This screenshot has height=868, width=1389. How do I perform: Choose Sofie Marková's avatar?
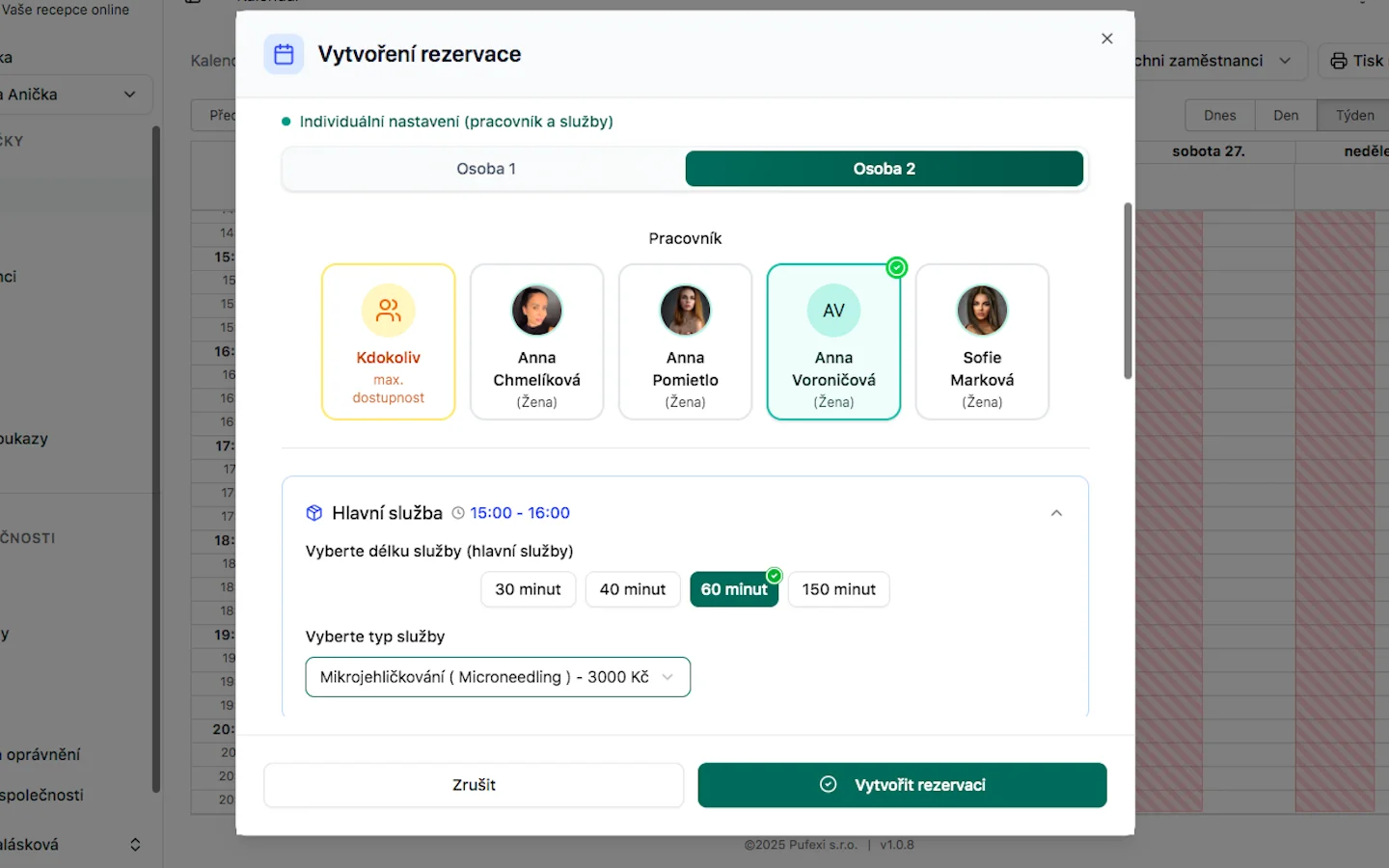(x=982, y=311)
